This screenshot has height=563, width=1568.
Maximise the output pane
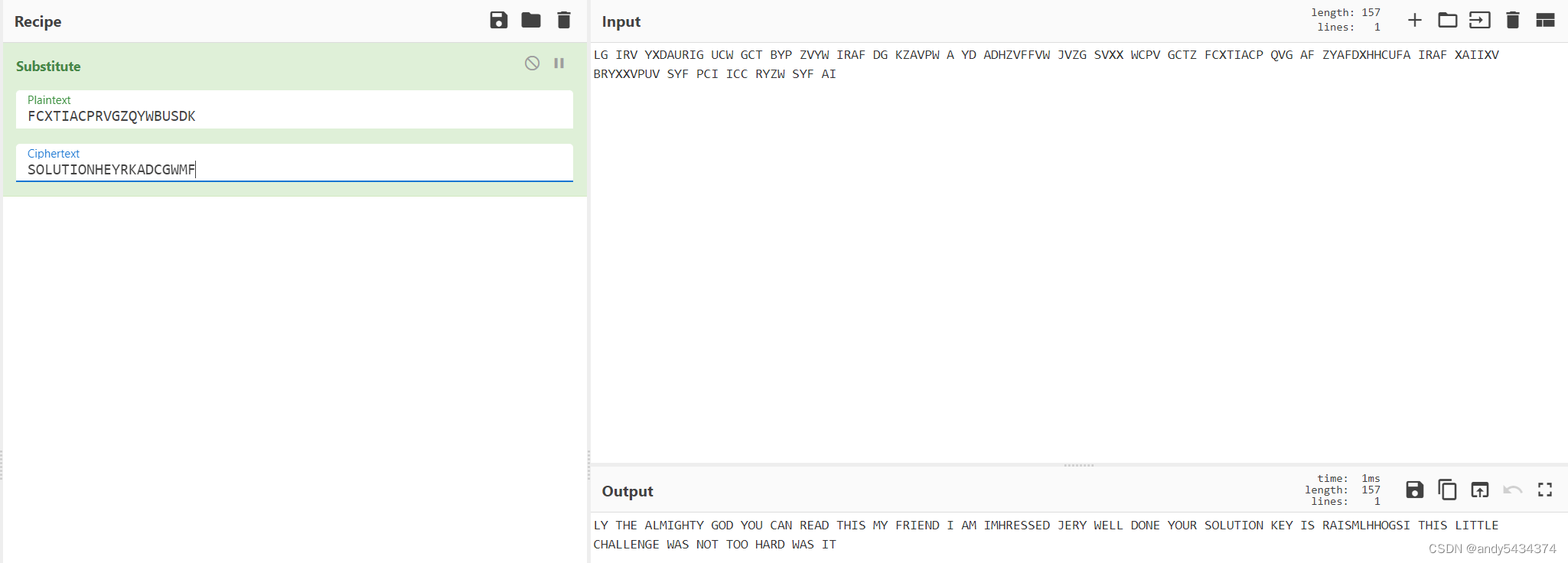point(1545,490)
